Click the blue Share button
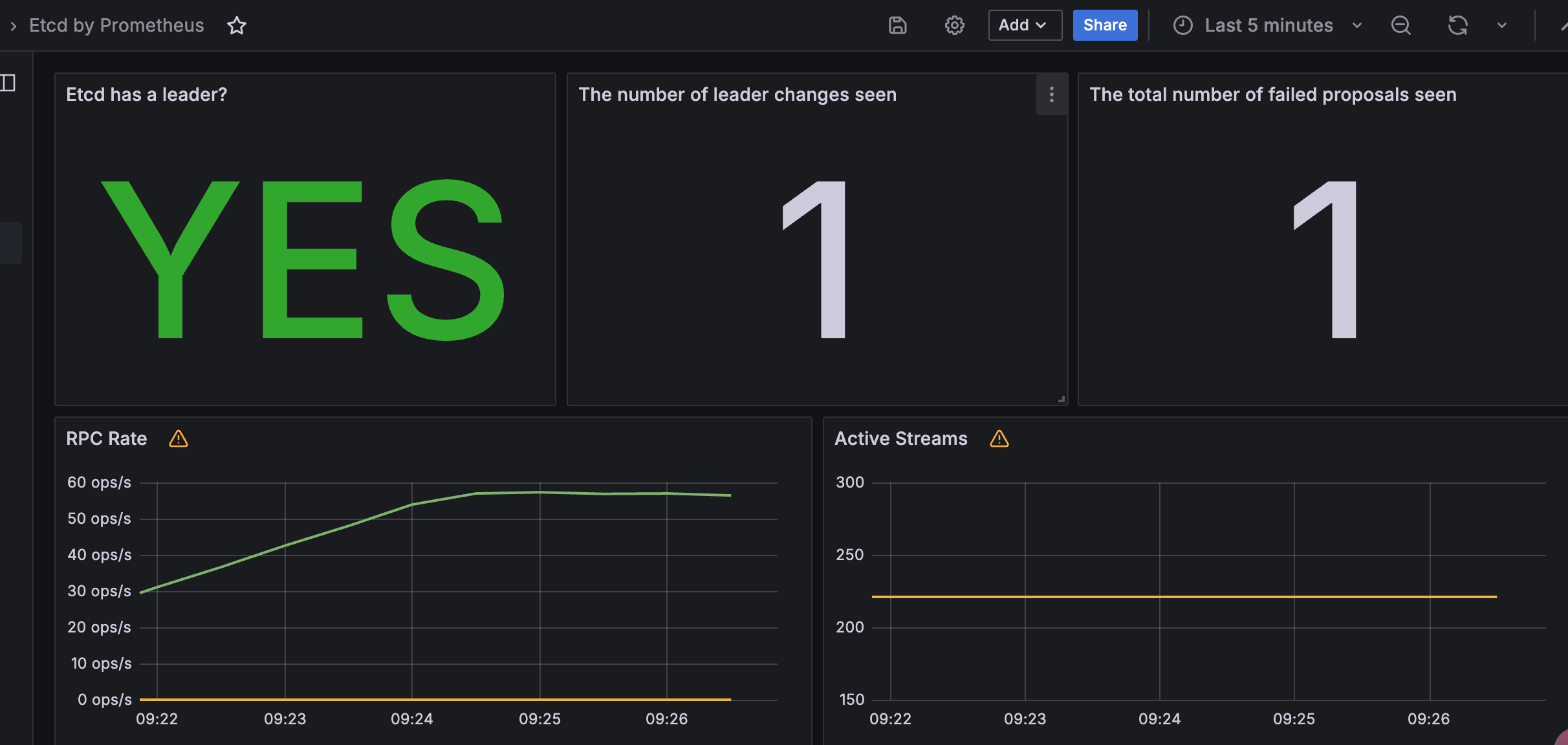Screen dimensions: 1568x745 pos(1105,25)
